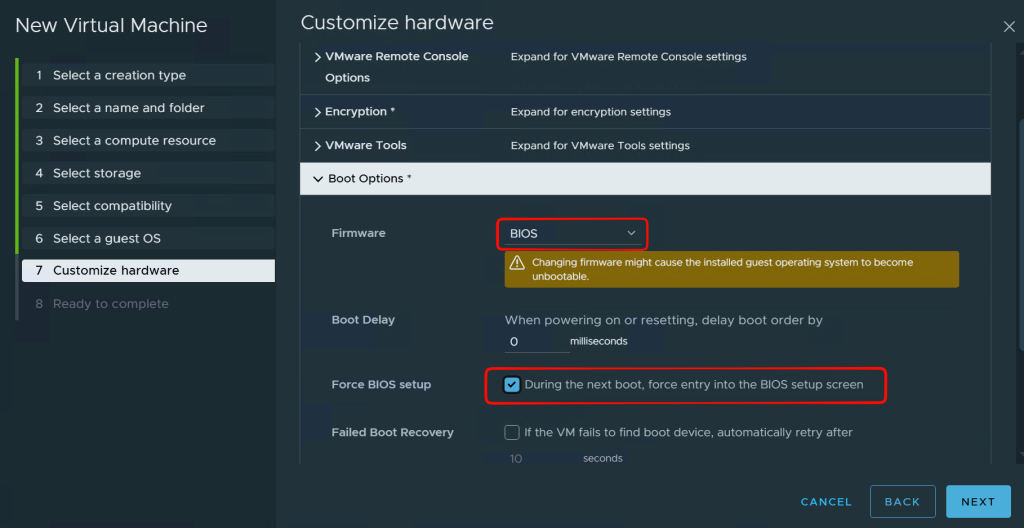Click 'Expand for encryption settings' text
Viewport: 1024px width, 528px height.
pyautogui.click(x=590, y=112)
